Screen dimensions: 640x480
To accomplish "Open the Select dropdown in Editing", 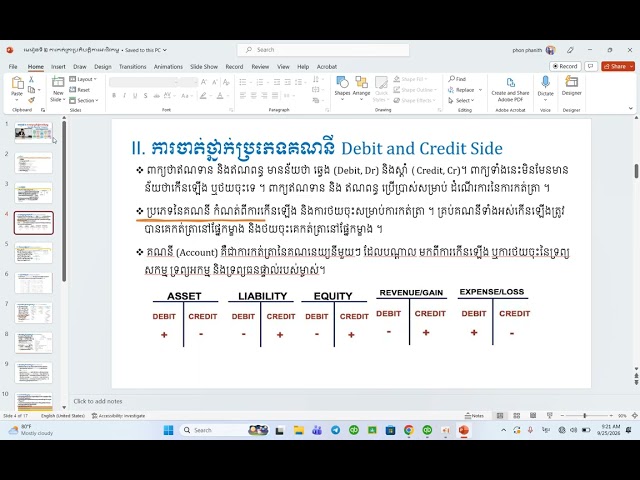I will tap(461, 100).
